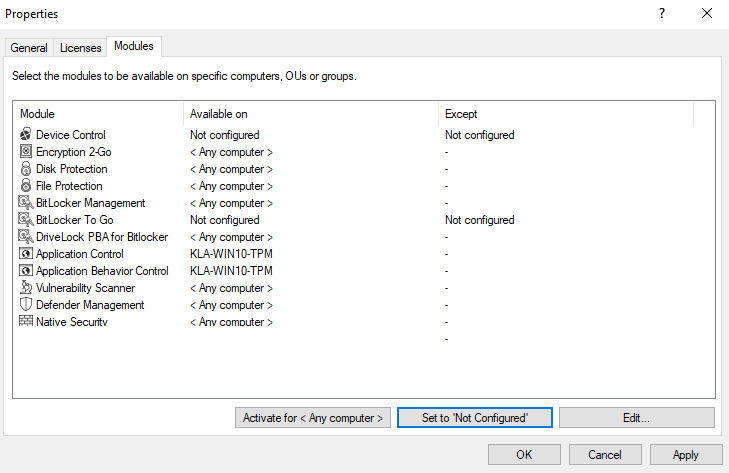Open the Licenses tab

click(x=80, y=47)
